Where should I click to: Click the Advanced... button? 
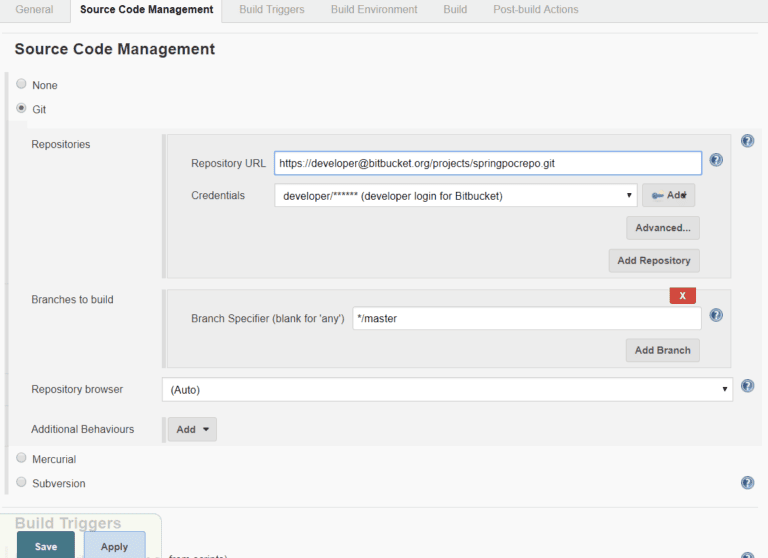click(x=663, y=228)
